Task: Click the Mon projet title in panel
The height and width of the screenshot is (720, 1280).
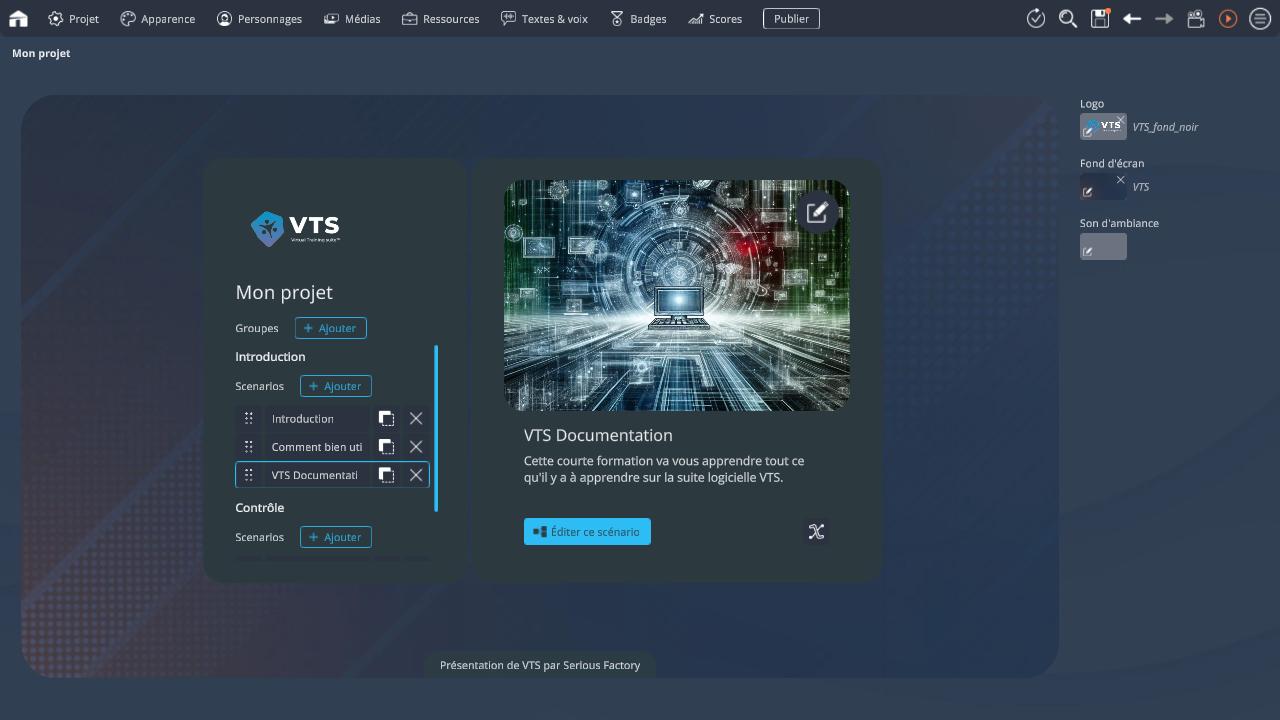Action: [x=284, y=292]
